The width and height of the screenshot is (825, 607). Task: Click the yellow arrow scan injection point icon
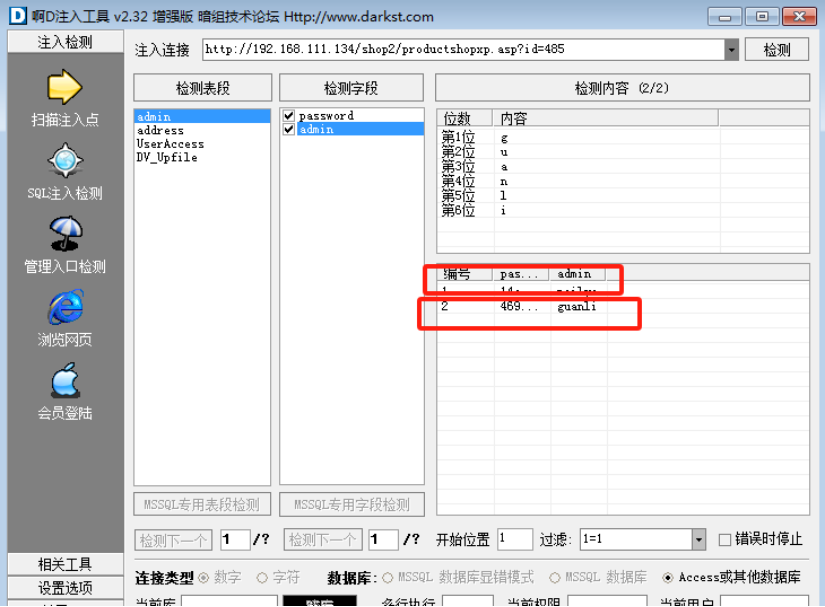pyautogui.click(x=65, y=87)
